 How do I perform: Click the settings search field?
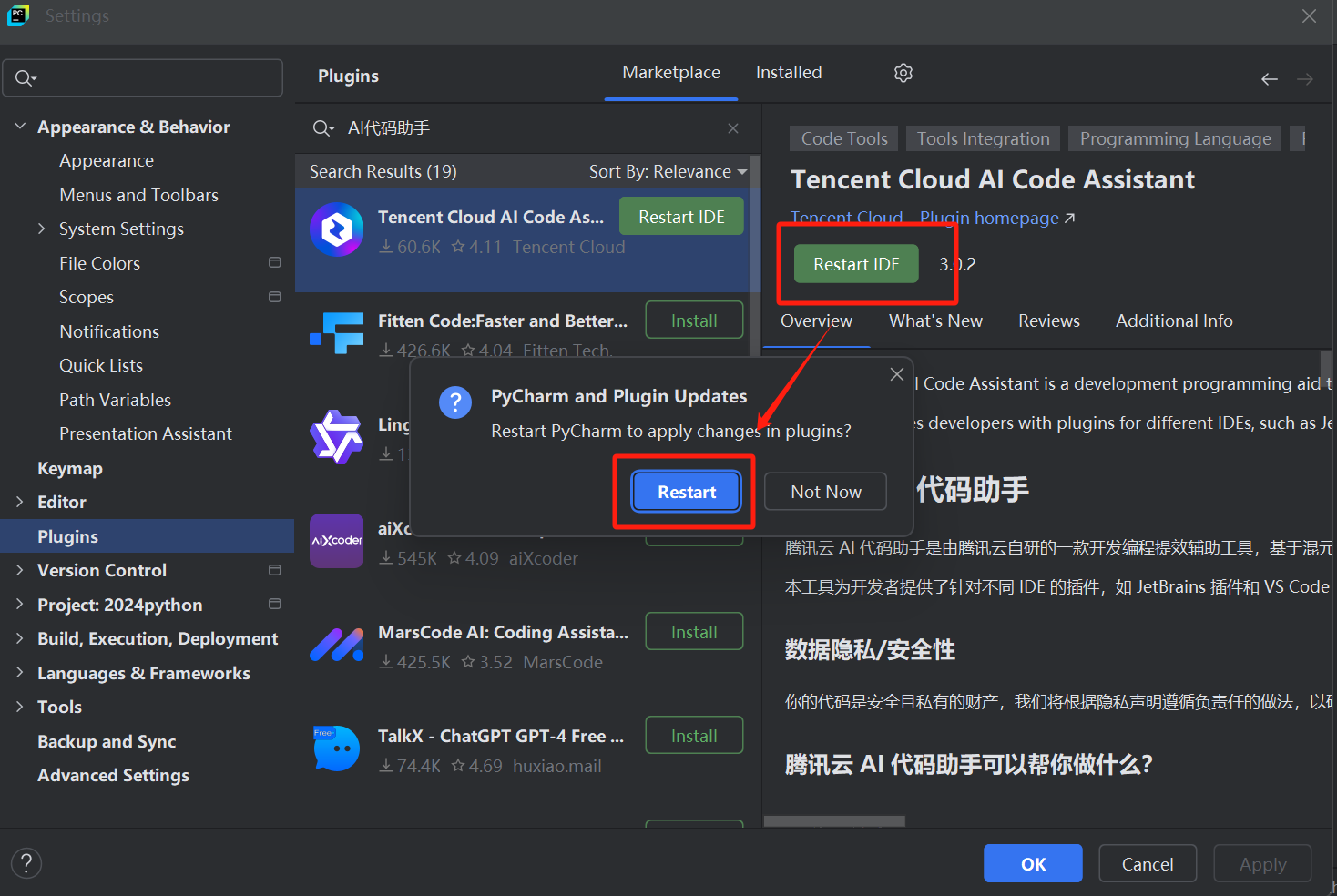(x=143, y=78)
